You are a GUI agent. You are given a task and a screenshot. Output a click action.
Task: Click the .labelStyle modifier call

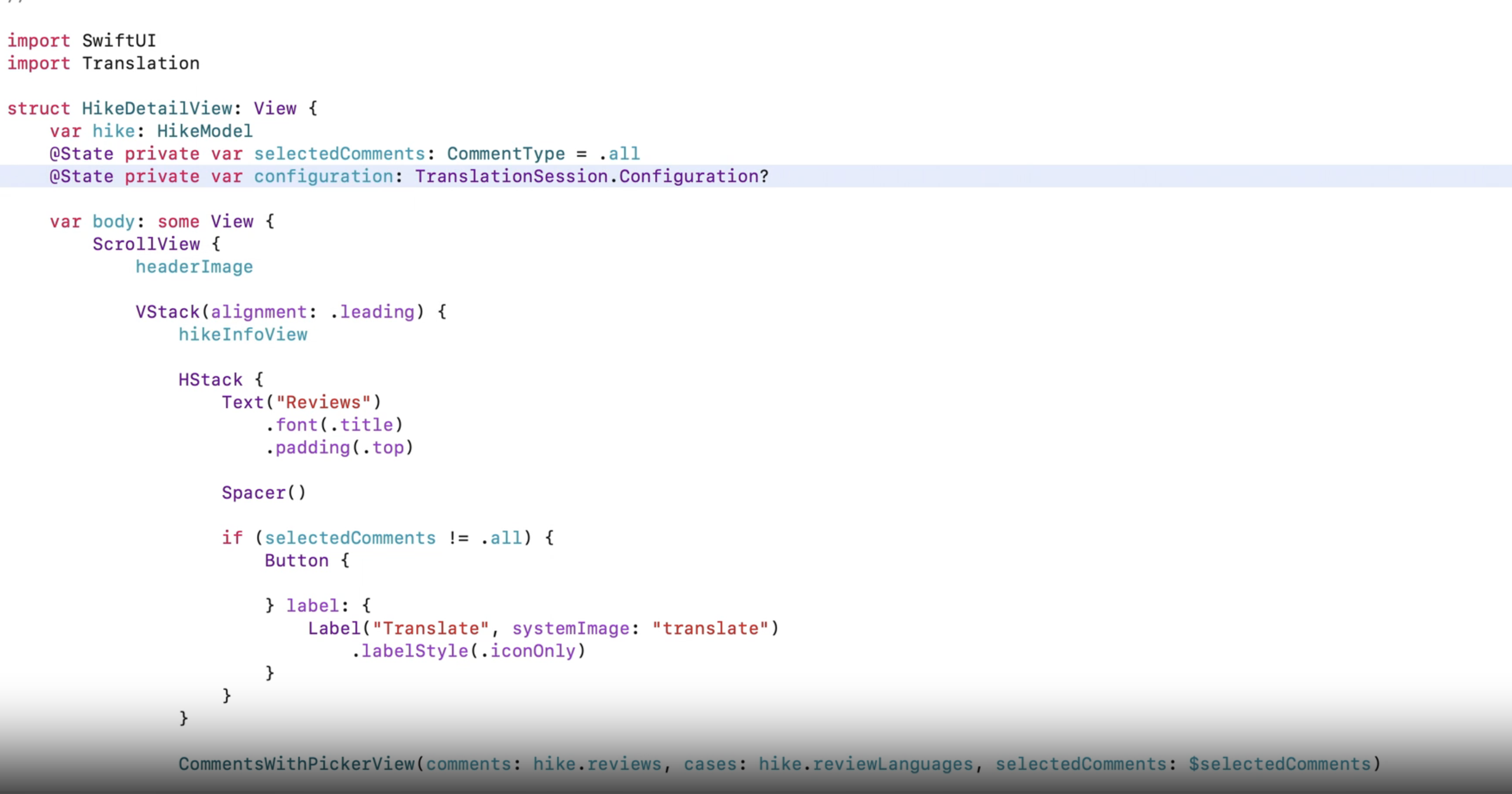click(414, 651)
